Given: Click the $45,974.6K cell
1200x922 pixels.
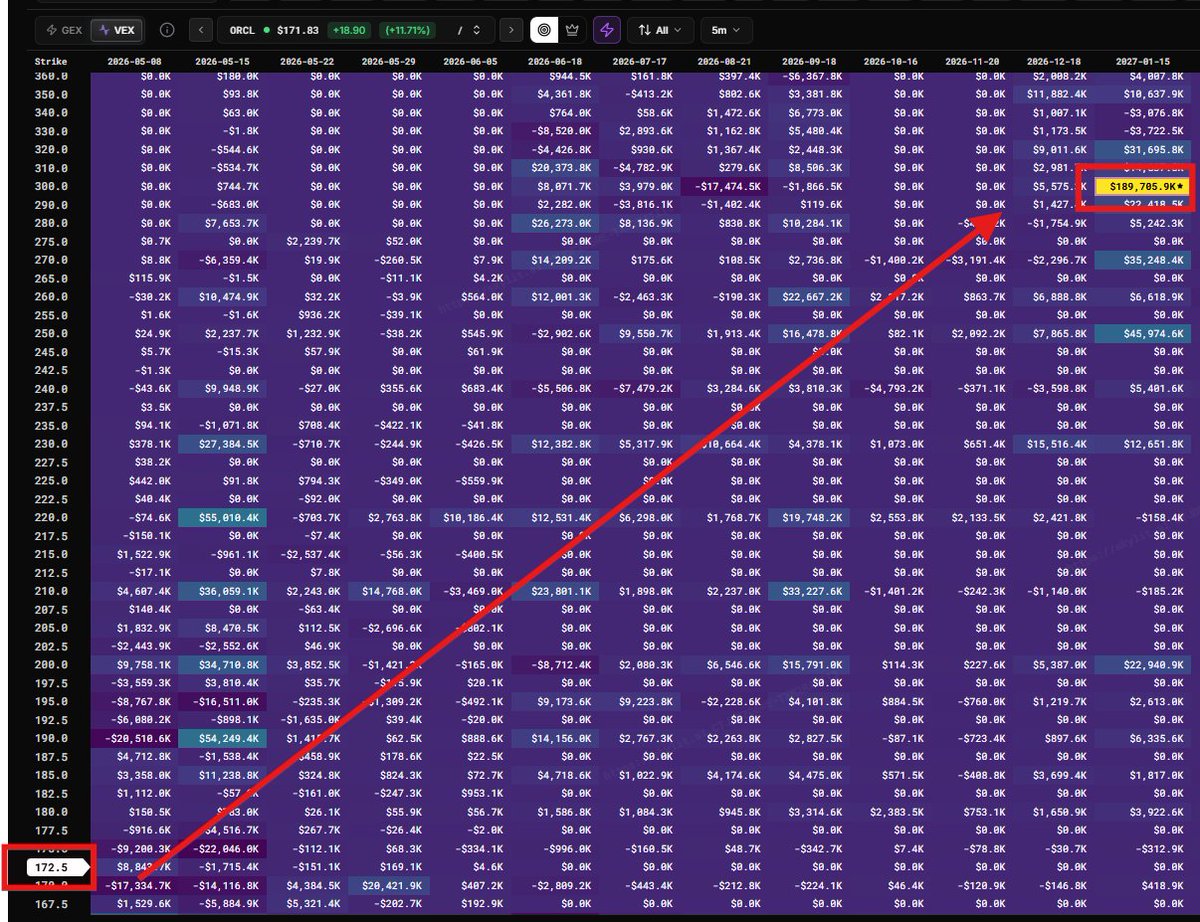Looking at the screenshot, I should click(x=1143, y=333).
